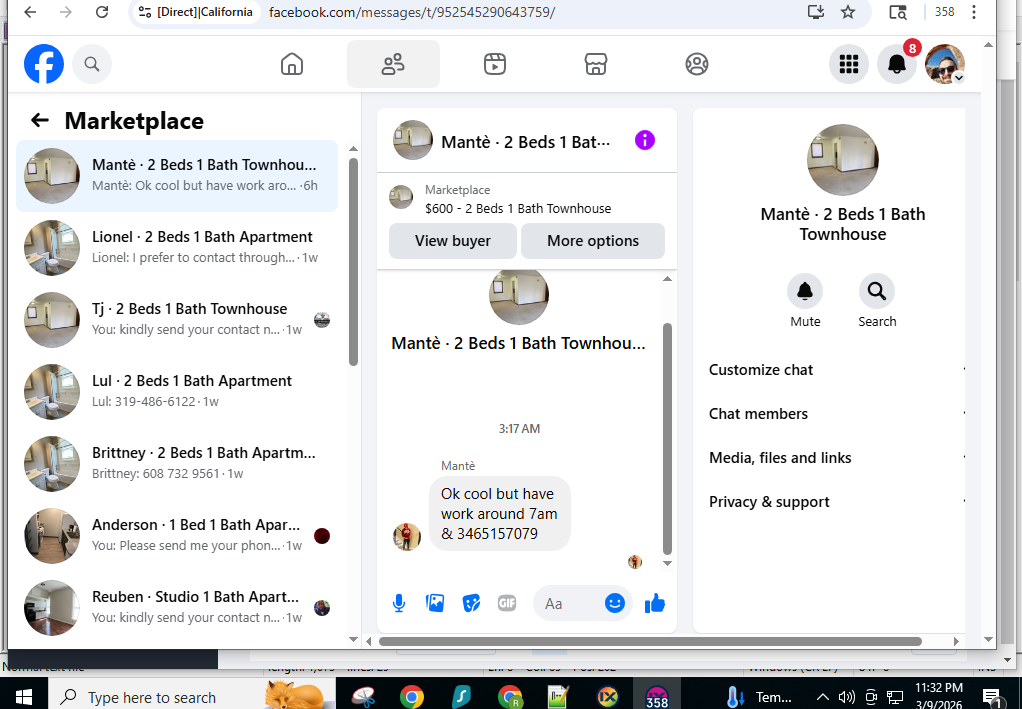The height and width of the screenshot is (709, 1022).
Task: Open the 358 browser extension icon
Action: pos(944,12)
